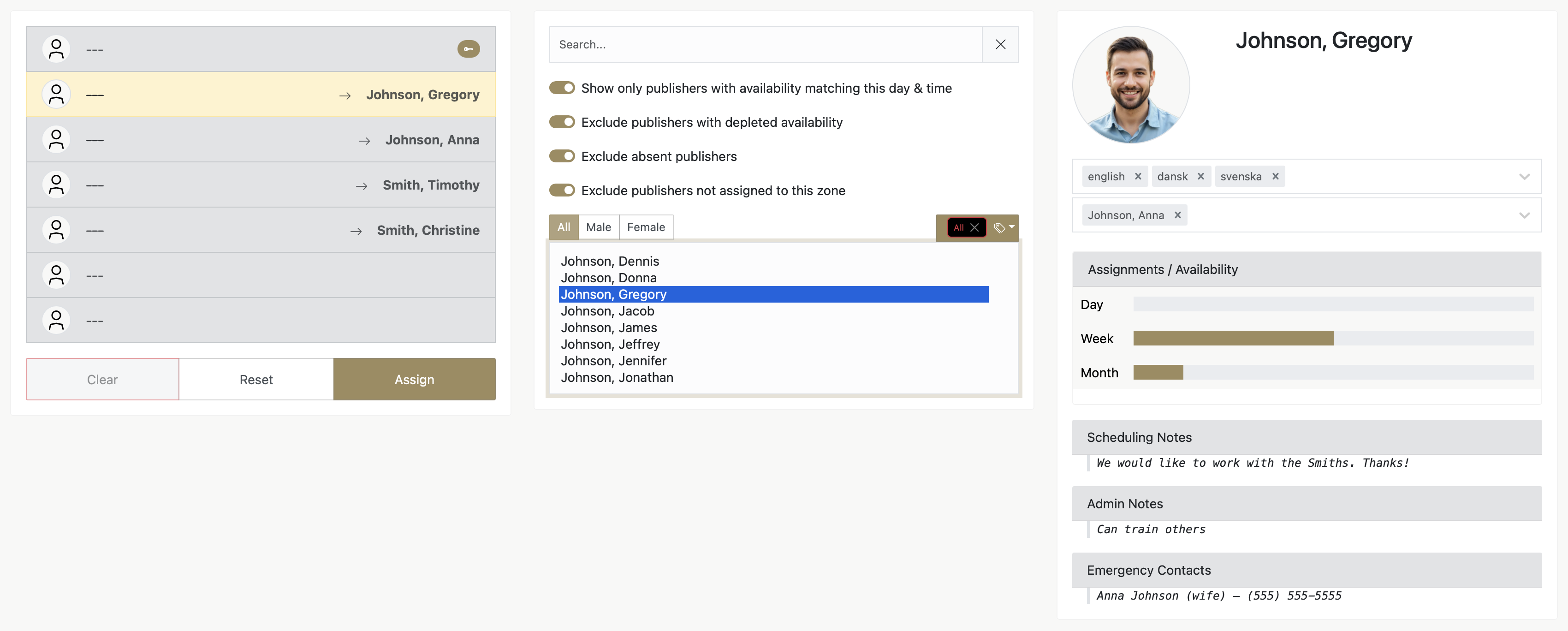Remove the red All tag filter

coord(974,227)
